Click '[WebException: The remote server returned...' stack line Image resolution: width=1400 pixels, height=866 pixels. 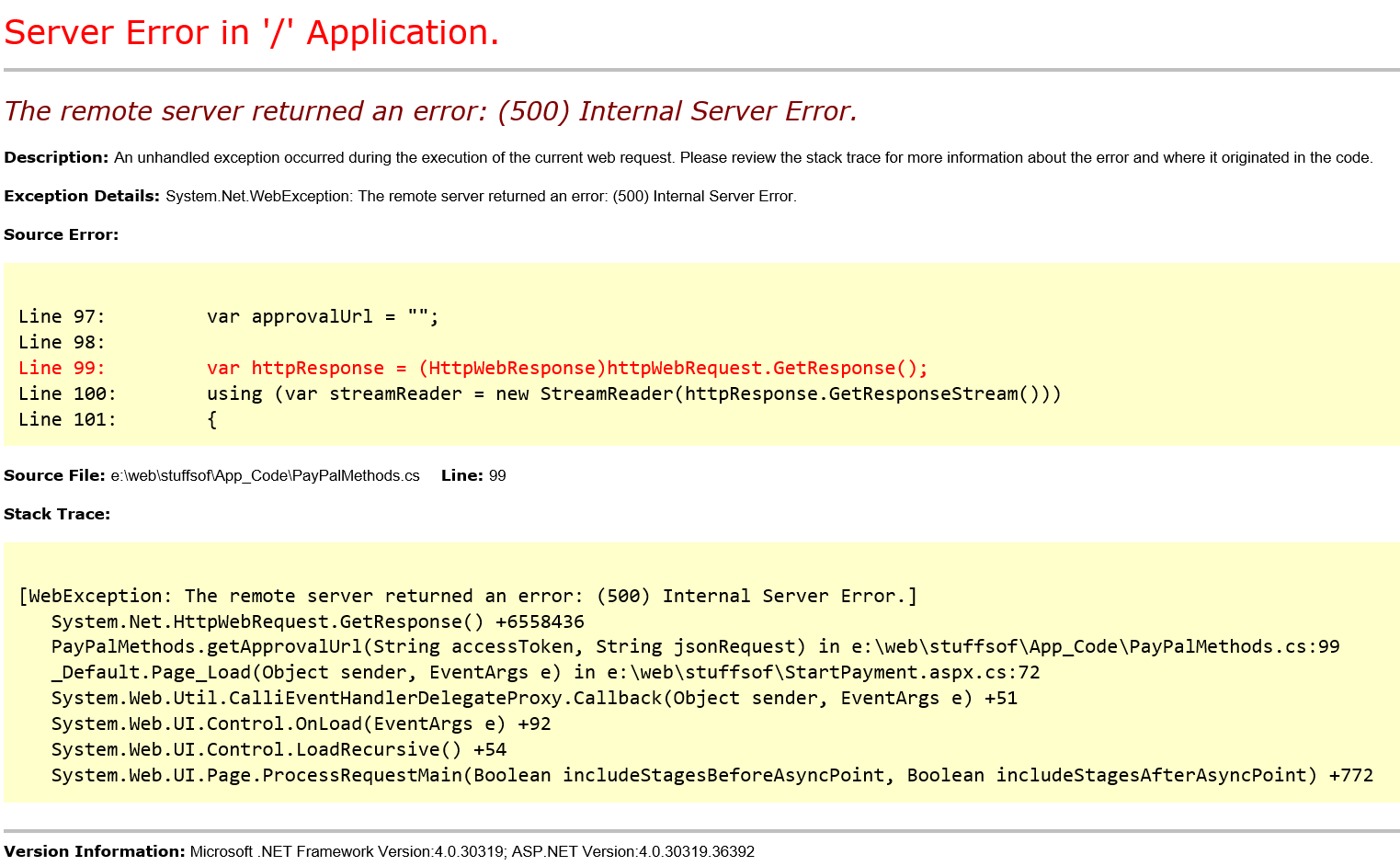(468, 596)
